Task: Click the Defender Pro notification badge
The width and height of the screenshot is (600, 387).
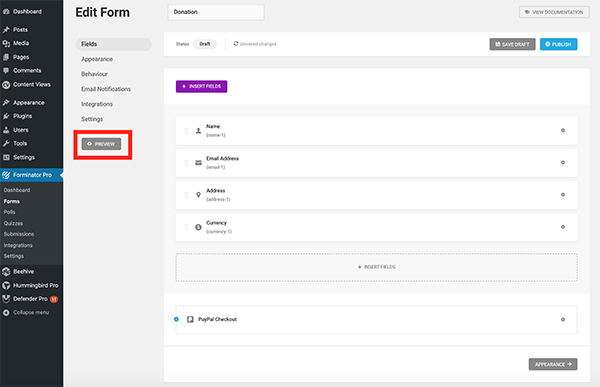Action: pos(54,299)
